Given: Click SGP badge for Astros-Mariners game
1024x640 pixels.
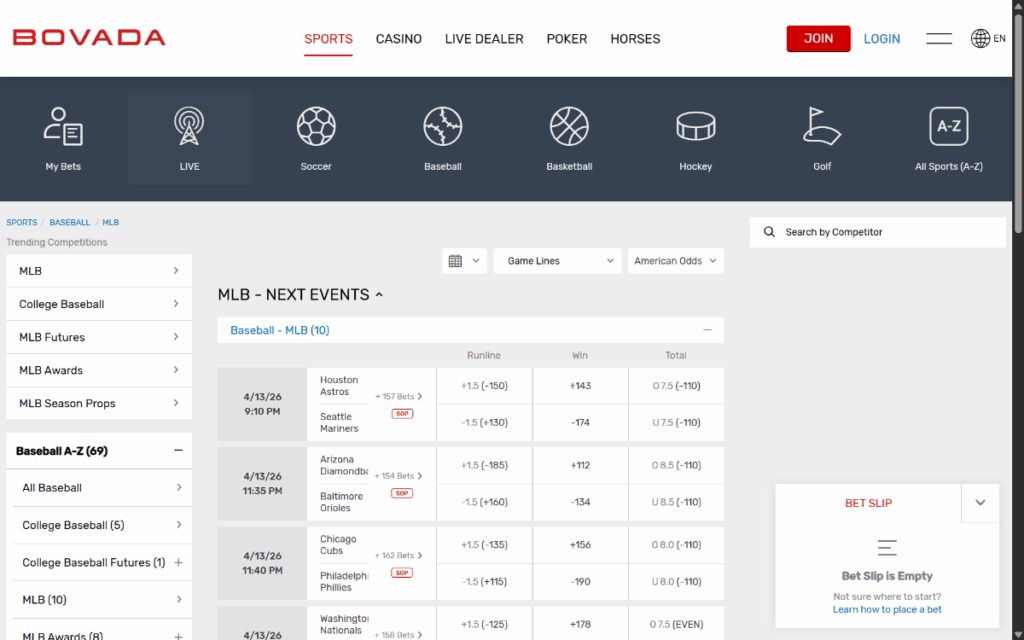Looking at the screenshot, I should pyautogui.click(x=402, y=413).
